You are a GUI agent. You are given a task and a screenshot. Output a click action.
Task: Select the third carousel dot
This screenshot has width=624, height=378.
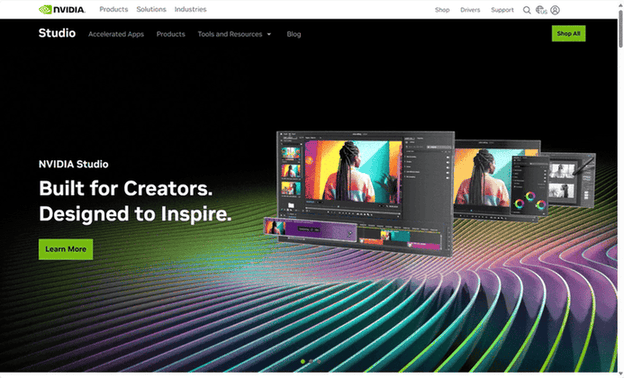pyautogui.click(x=319, y=361)
